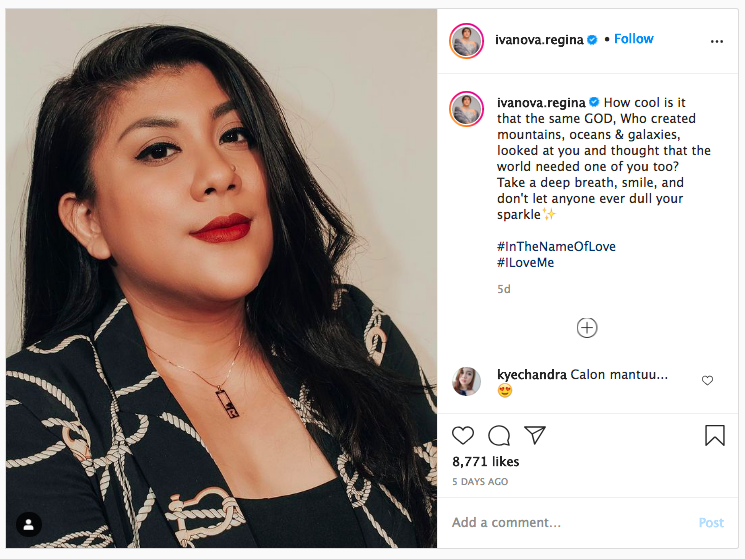This screenshot has width=745, height=559.
Task: Click header profile avatar of ivanova.regina
Action: click(466, 41)
